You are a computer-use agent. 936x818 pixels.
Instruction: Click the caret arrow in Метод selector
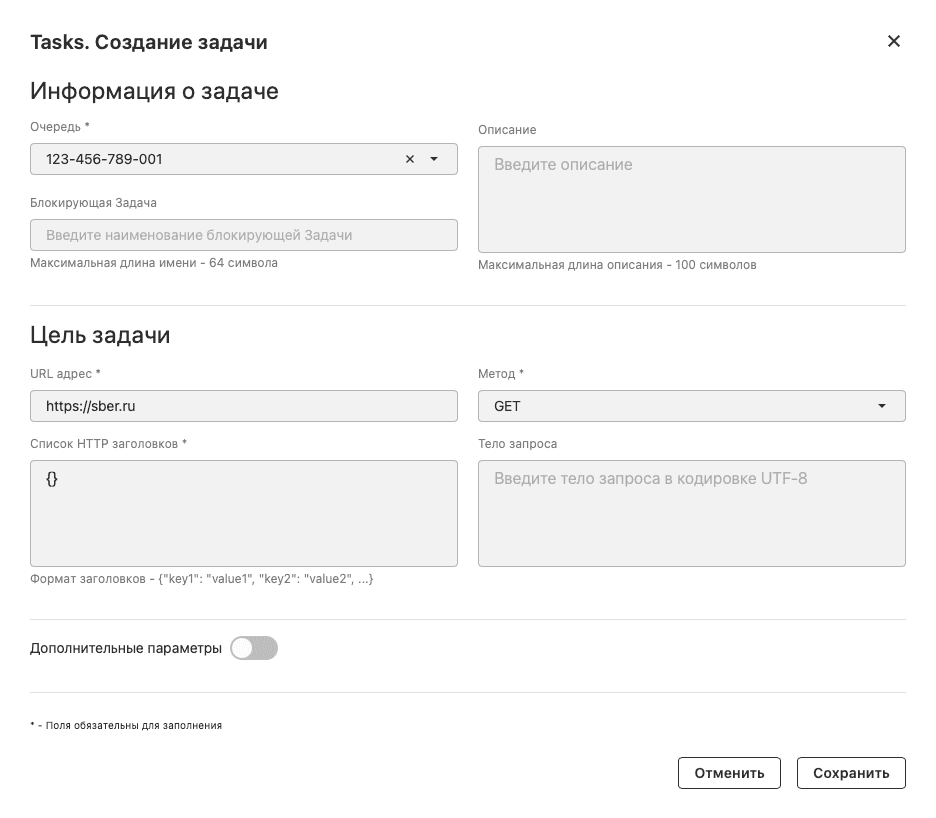point(881,406)
